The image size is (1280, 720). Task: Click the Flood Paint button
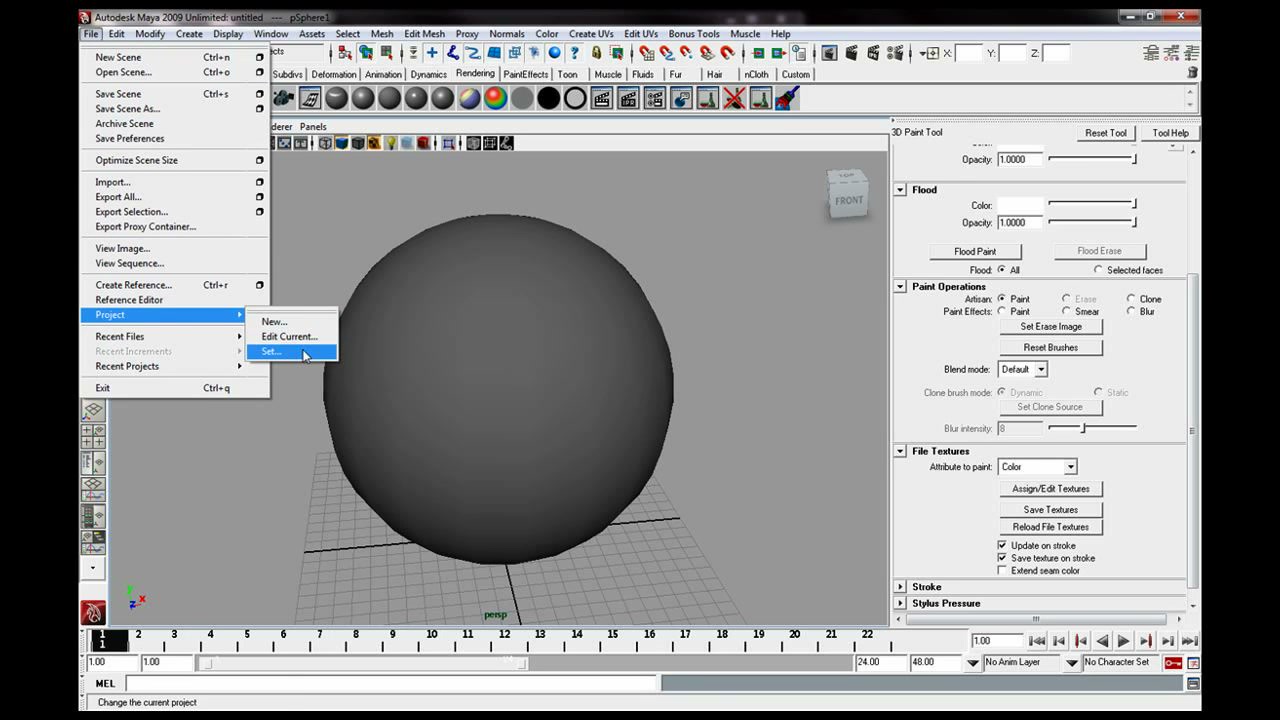[975, 251]
